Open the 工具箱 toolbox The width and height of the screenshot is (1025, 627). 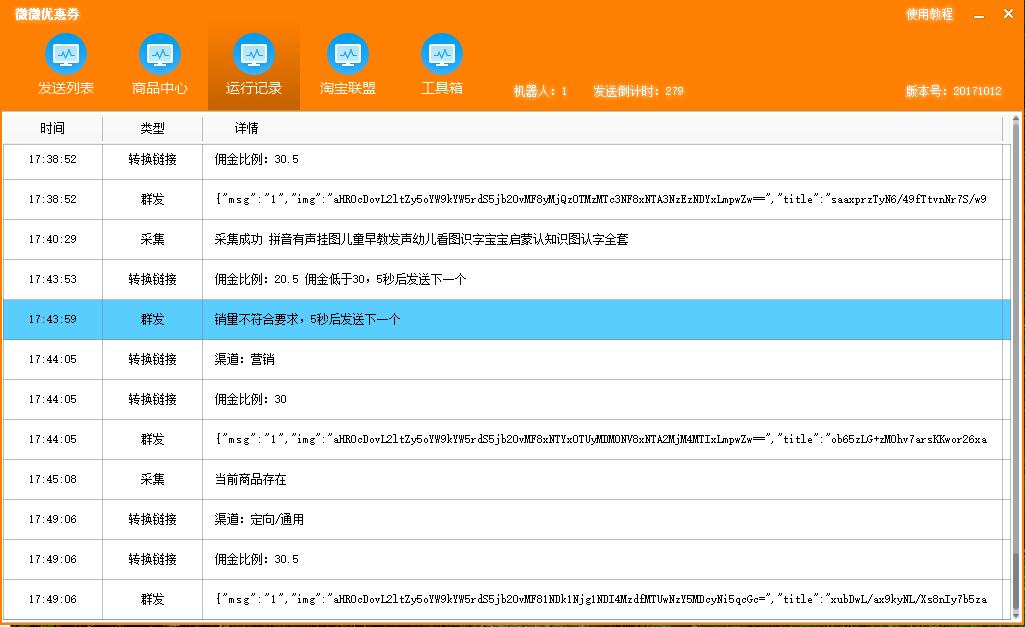441,62
